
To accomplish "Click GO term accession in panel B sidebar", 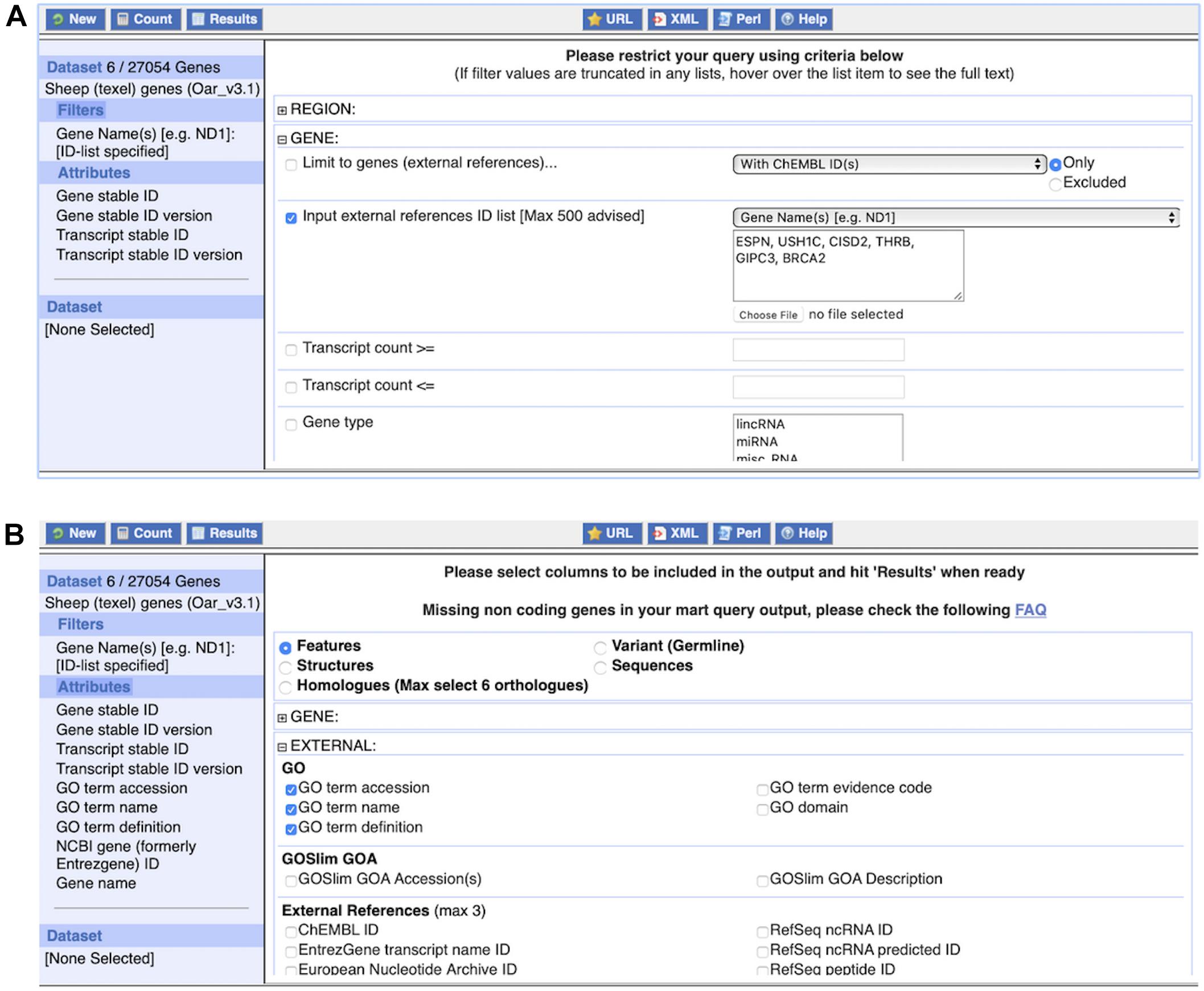I will 122,788.
